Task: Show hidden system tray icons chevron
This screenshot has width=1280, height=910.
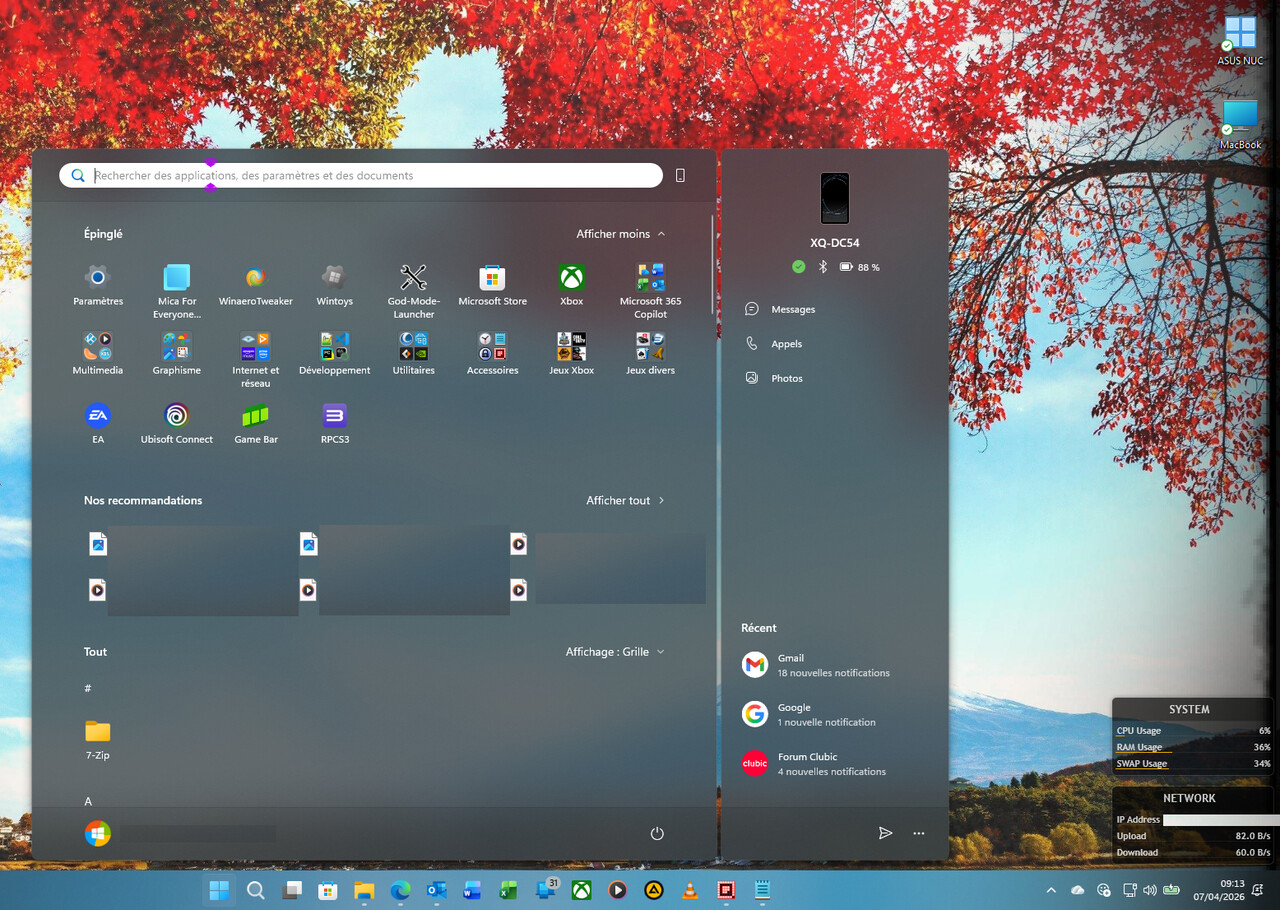Action: click(x=1050, y=890)
